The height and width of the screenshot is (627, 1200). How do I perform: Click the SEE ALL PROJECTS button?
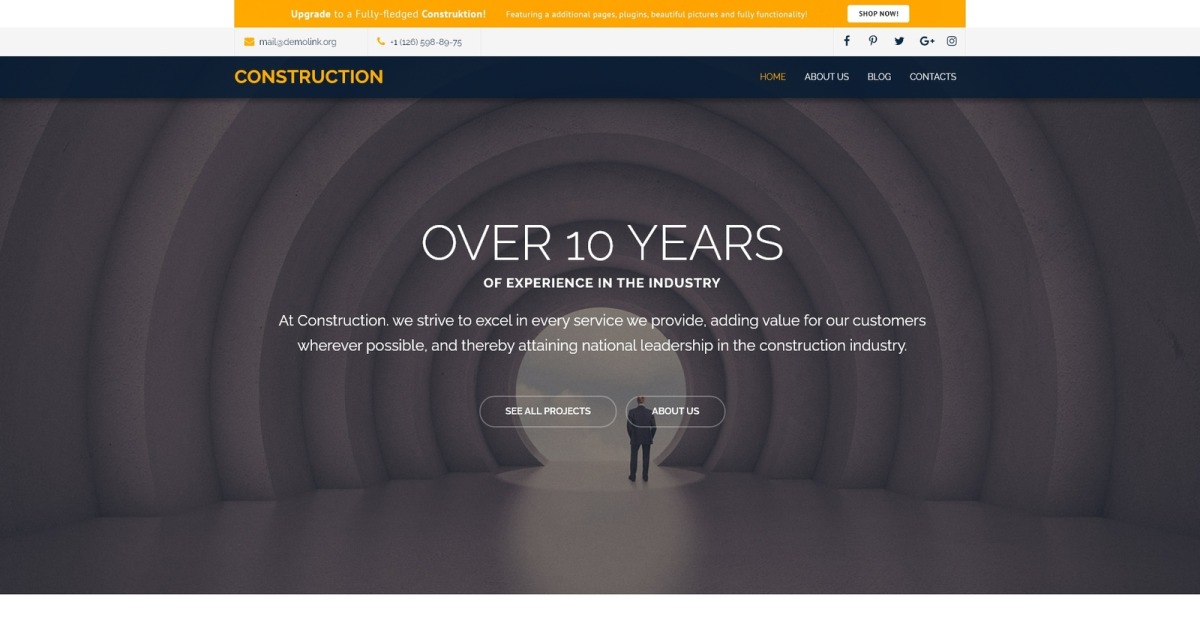(548, 411)
